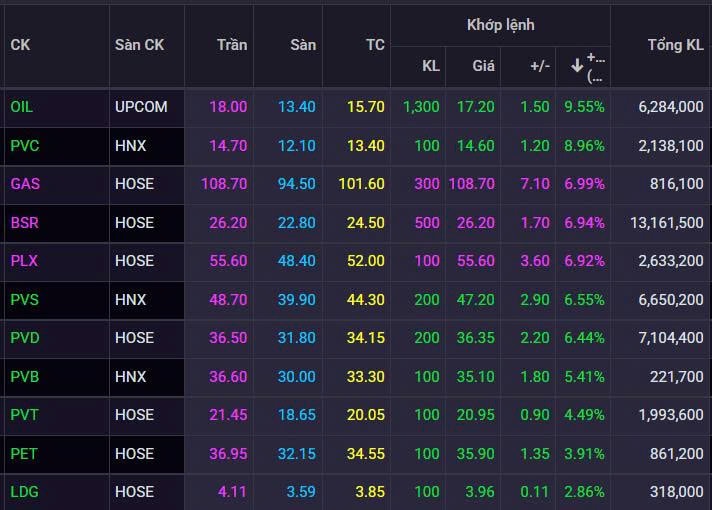Click the Khớp lệnh group header

coord(500,24)
